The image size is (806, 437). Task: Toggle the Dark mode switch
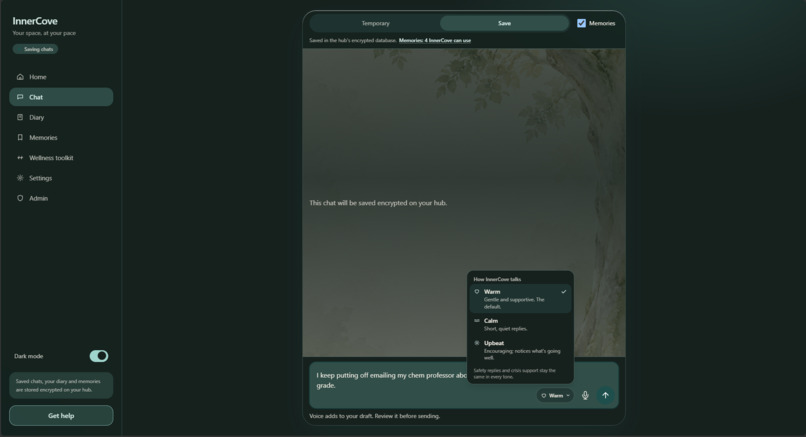[x=99, y=356]
